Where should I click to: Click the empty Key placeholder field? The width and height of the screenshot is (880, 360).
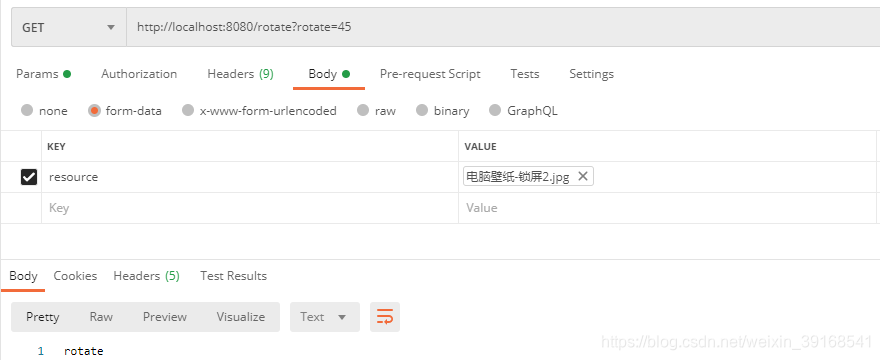tap(250, 208)
